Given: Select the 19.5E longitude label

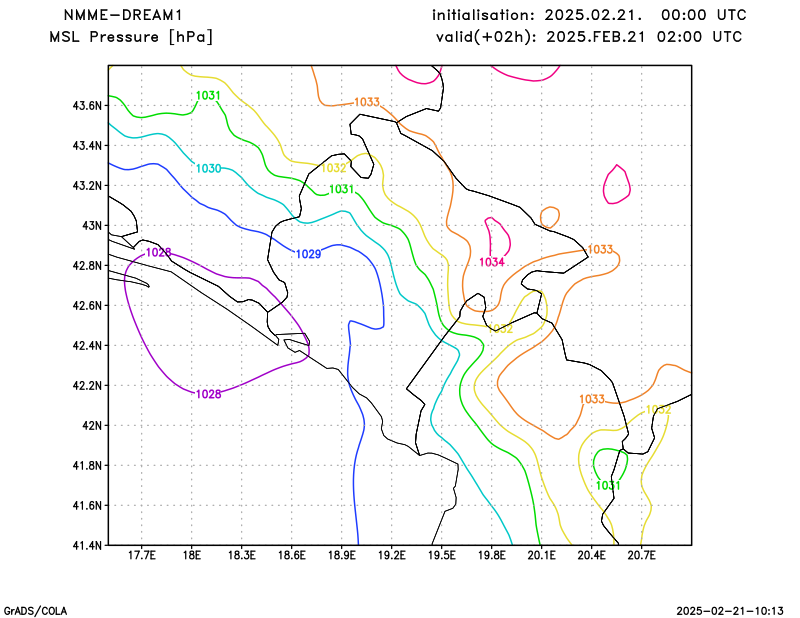Looking at the screenshot, I should coord(442,555).
